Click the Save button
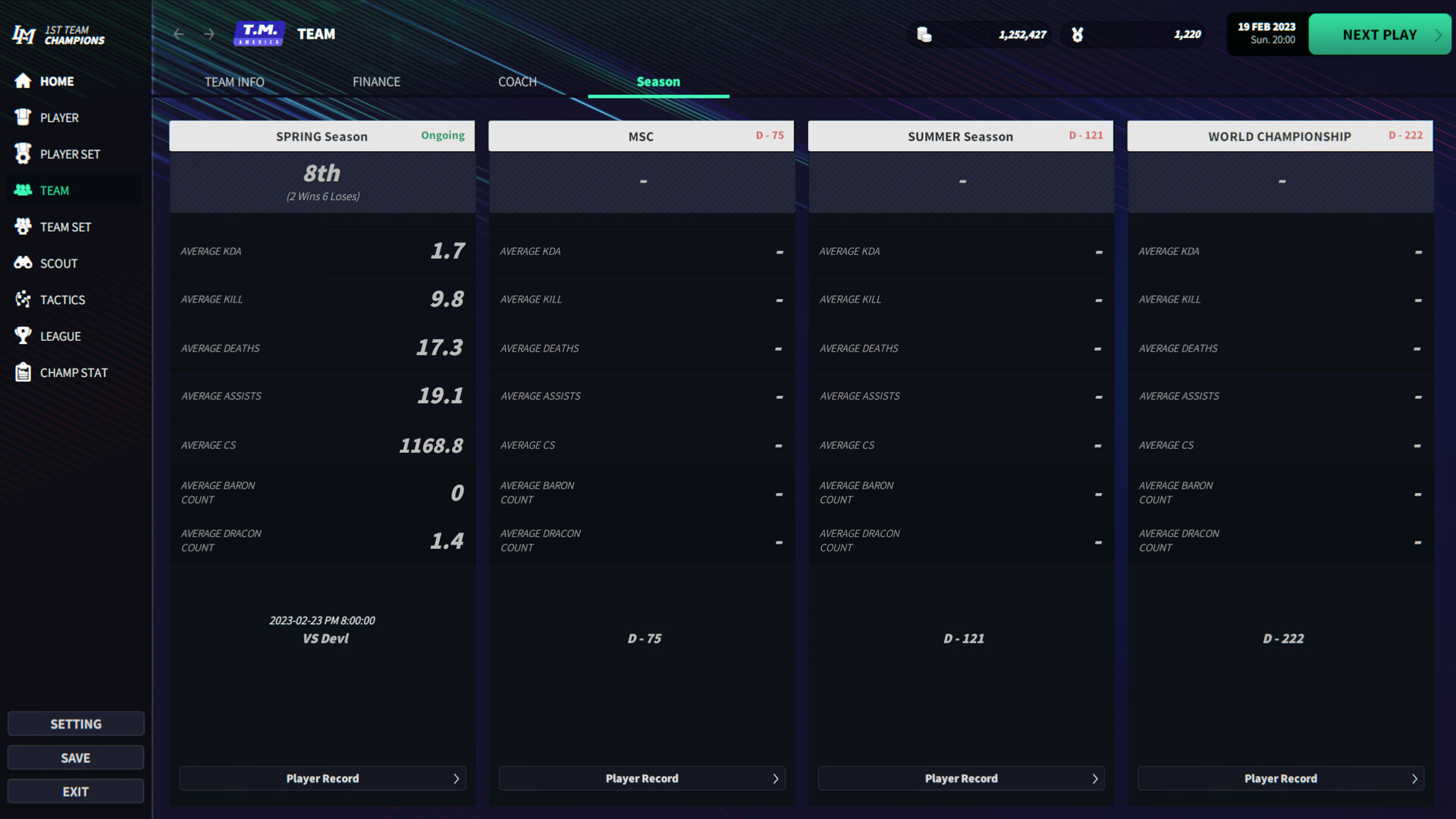This screenshot has height=819, width=1456. [75, 758]
